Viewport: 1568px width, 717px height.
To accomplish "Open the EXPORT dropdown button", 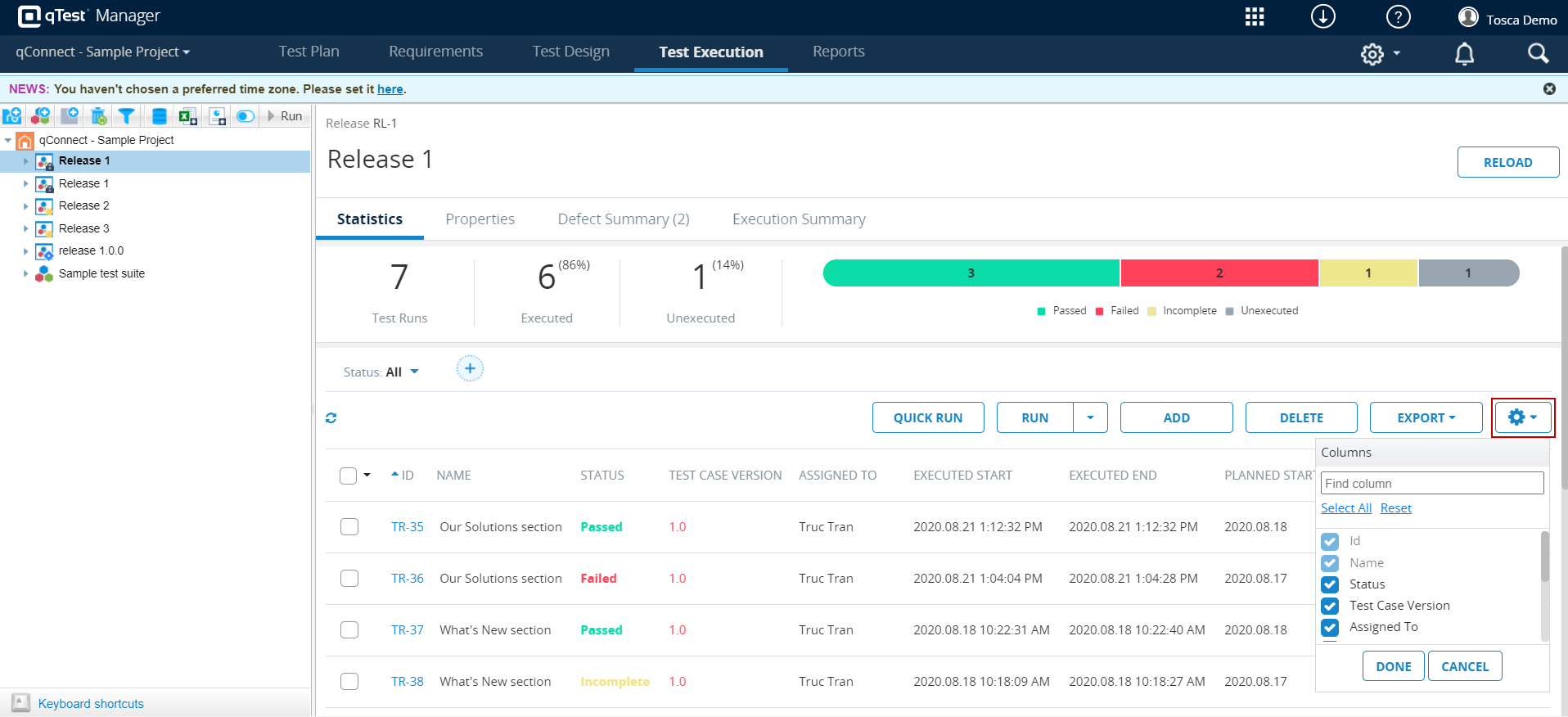I will [x=1426, y=417].
